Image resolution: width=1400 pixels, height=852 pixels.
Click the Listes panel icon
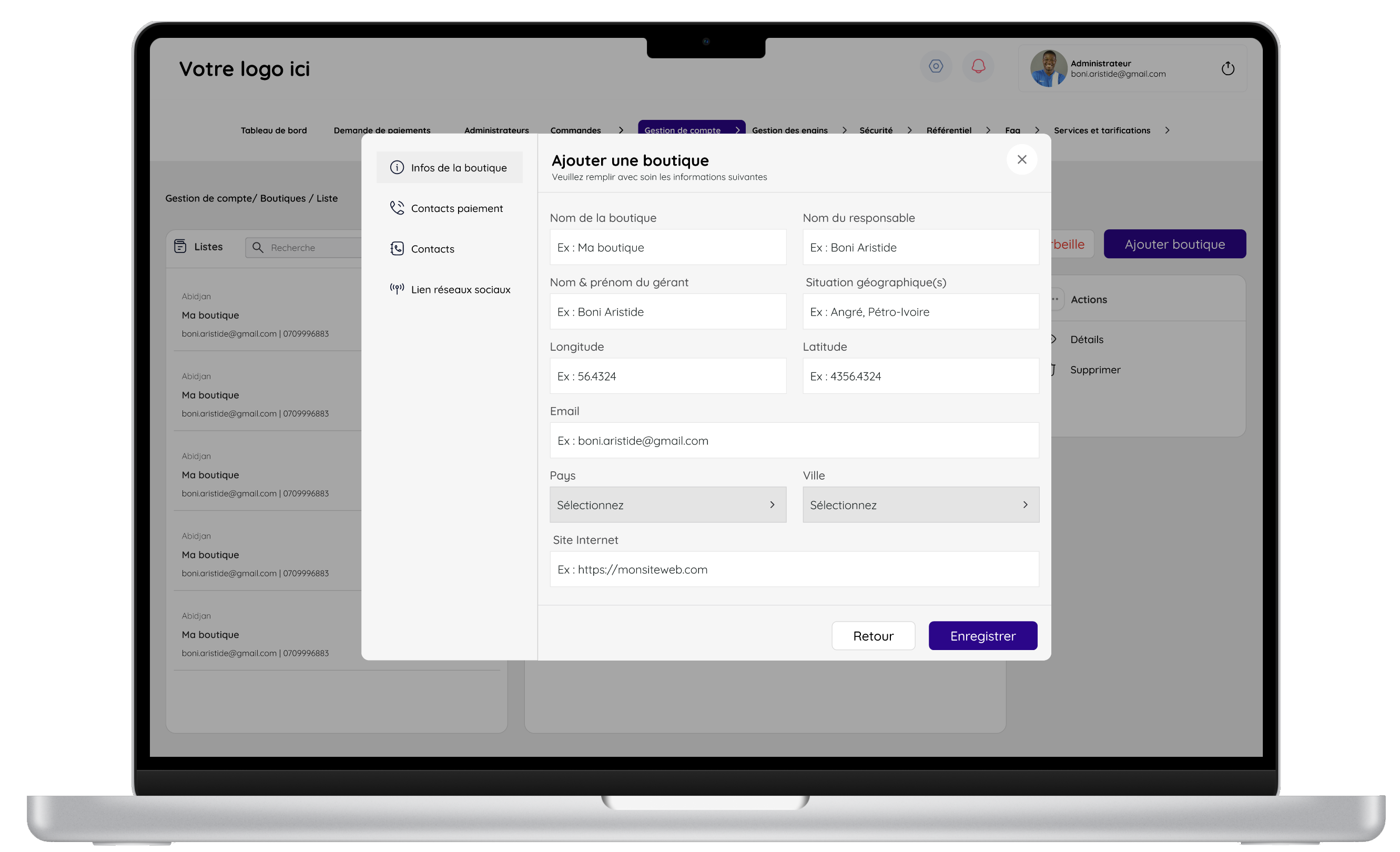[x=180, y=247]
